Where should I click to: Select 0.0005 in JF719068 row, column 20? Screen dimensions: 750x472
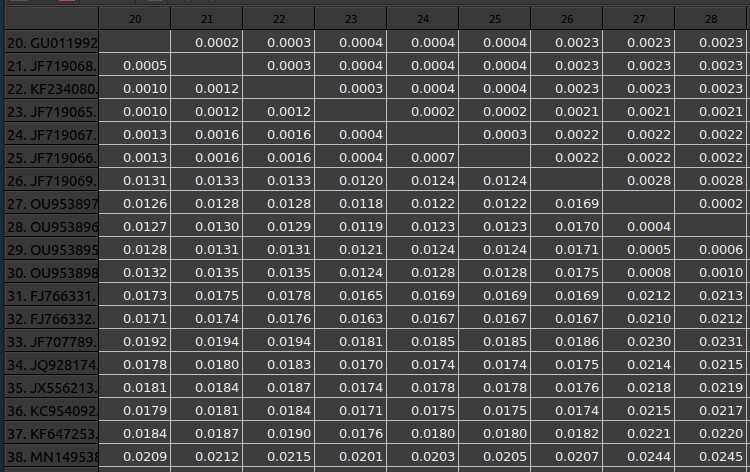[135, 66]
